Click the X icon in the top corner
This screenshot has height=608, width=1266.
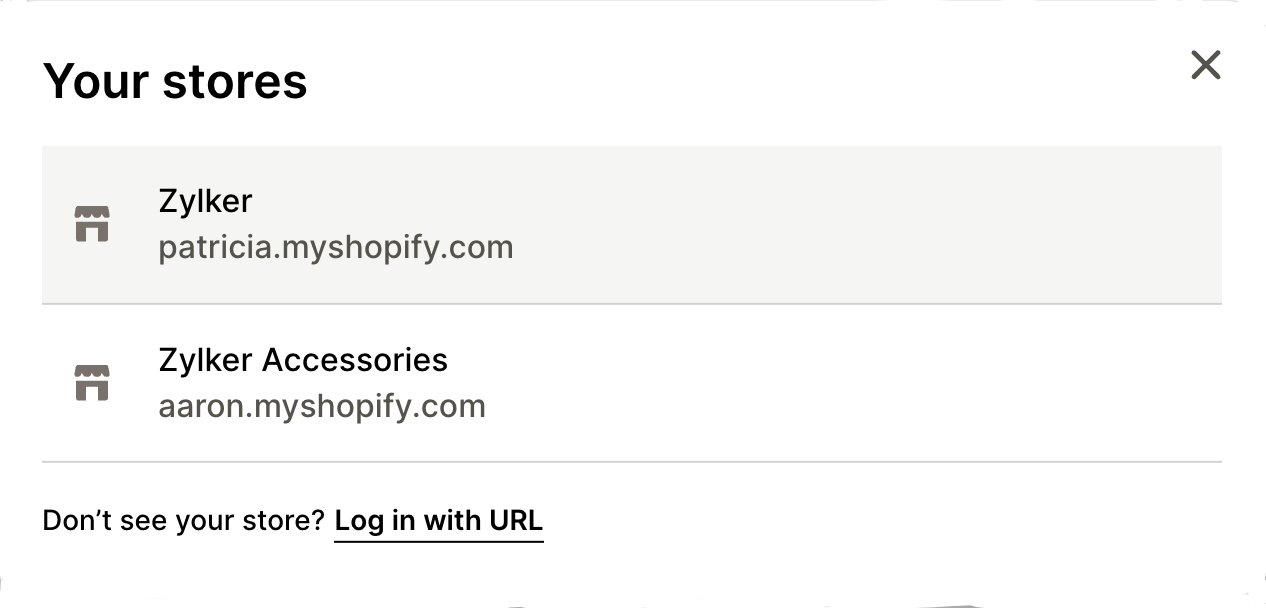click(x=1206, y=65)
